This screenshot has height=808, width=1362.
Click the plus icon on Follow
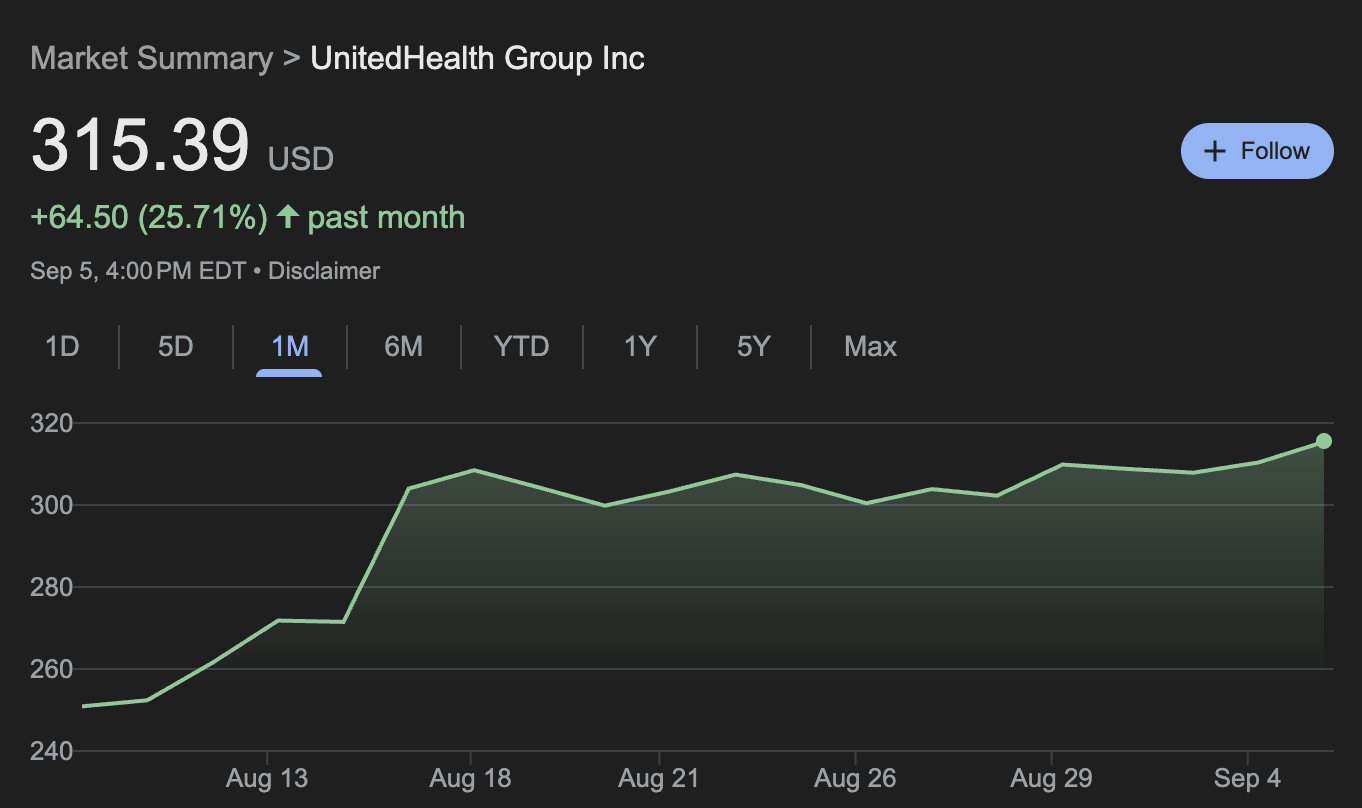click(x=1215, y=151)
